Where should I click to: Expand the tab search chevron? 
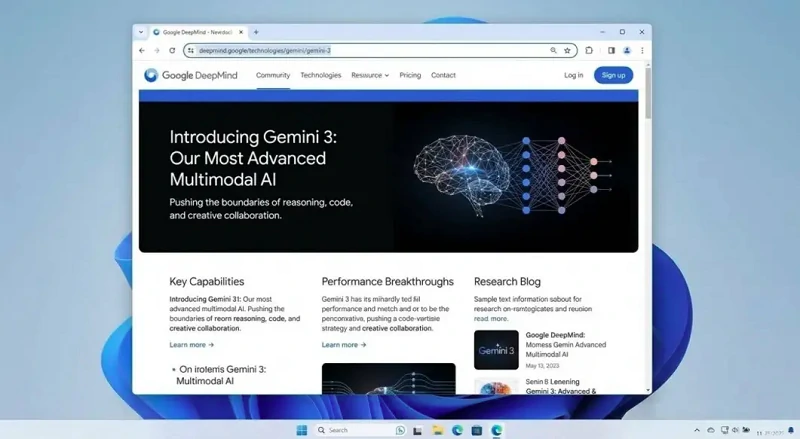coord(141,32)
